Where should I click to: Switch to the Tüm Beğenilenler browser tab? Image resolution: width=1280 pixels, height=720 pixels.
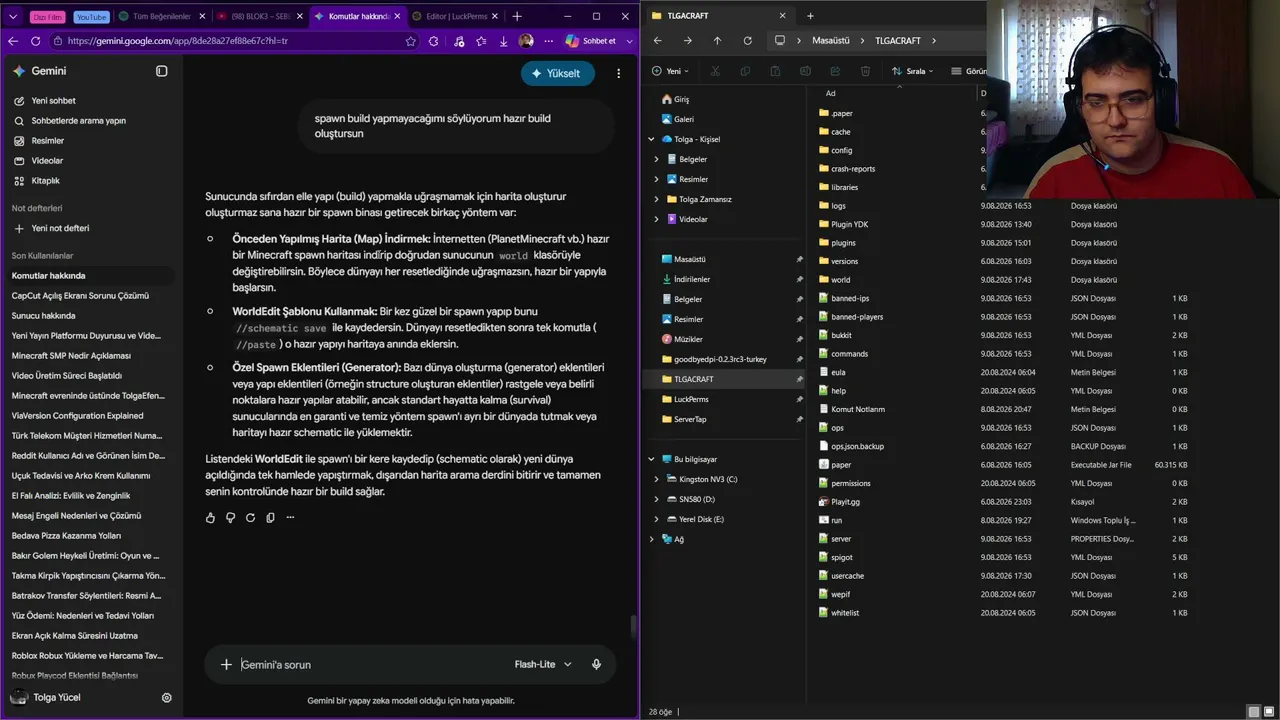pos(160,16)
